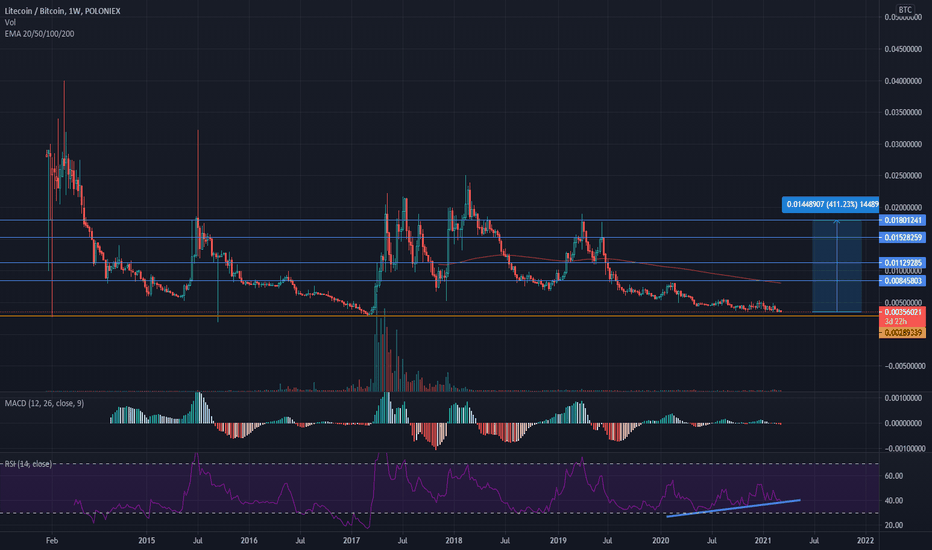This screenshot has width=932, height=550.
Task: Click the 0.00845803 price level label
Action: tap(902, 281)
